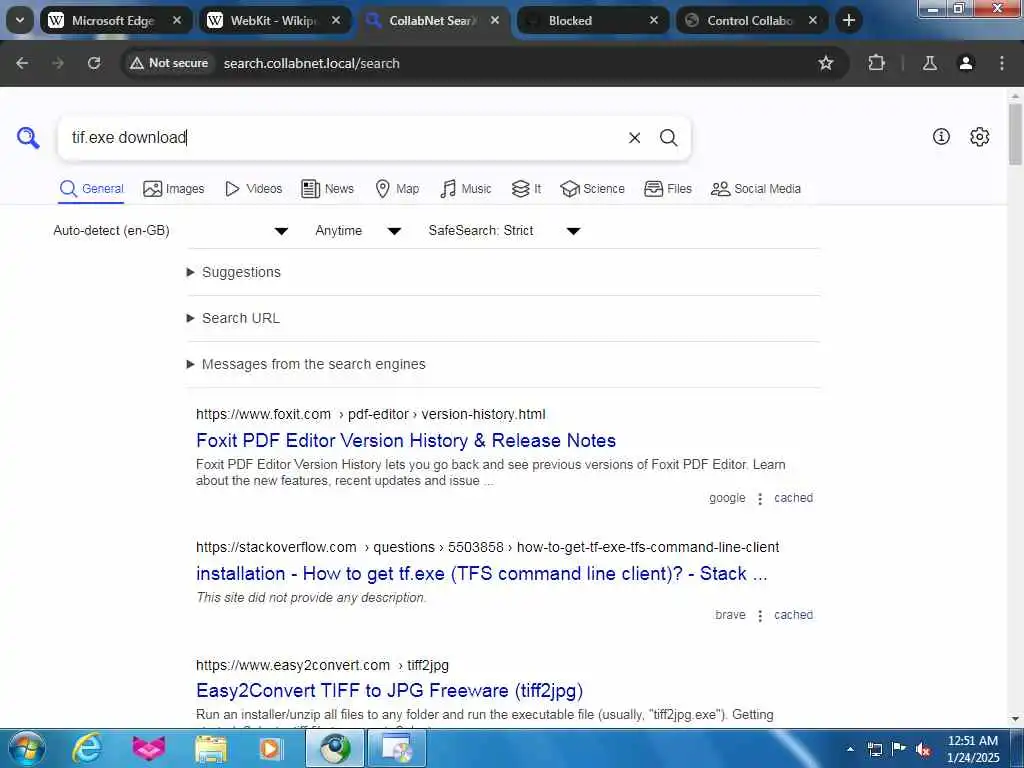Screen dimensions: 1024x768
Task: Show hidden system tray icons
Action: (x=850, y=749)
